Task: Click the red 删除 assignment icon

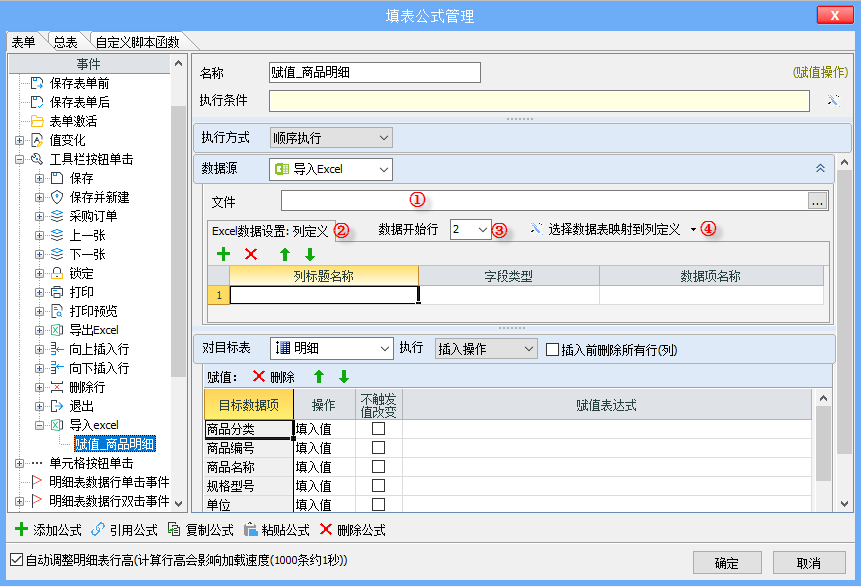Action: (x=259, y=377)
